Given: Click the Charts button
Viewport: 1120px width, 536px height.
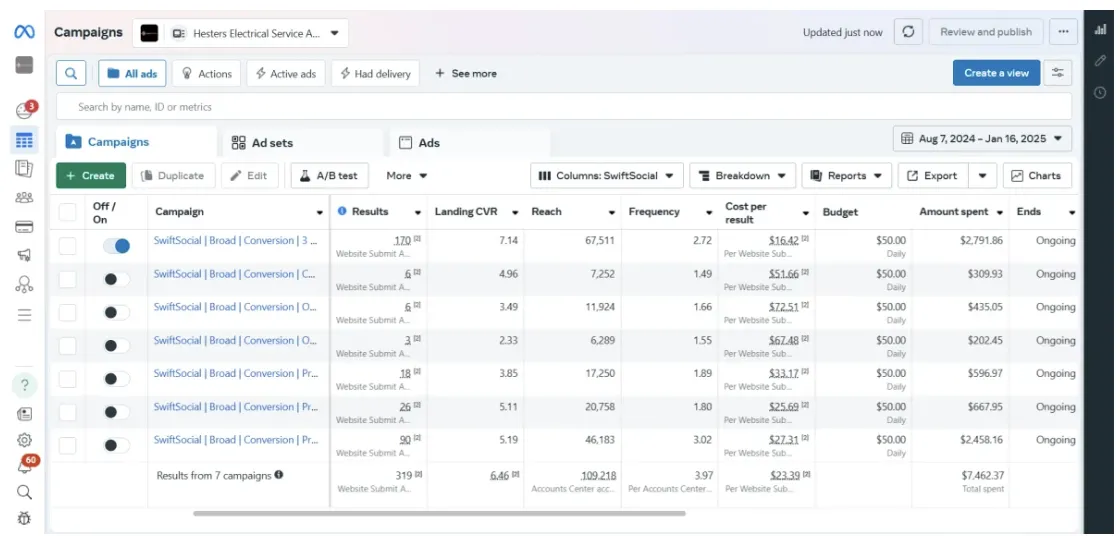Looking at the screenshot, I should [1037, 176].
